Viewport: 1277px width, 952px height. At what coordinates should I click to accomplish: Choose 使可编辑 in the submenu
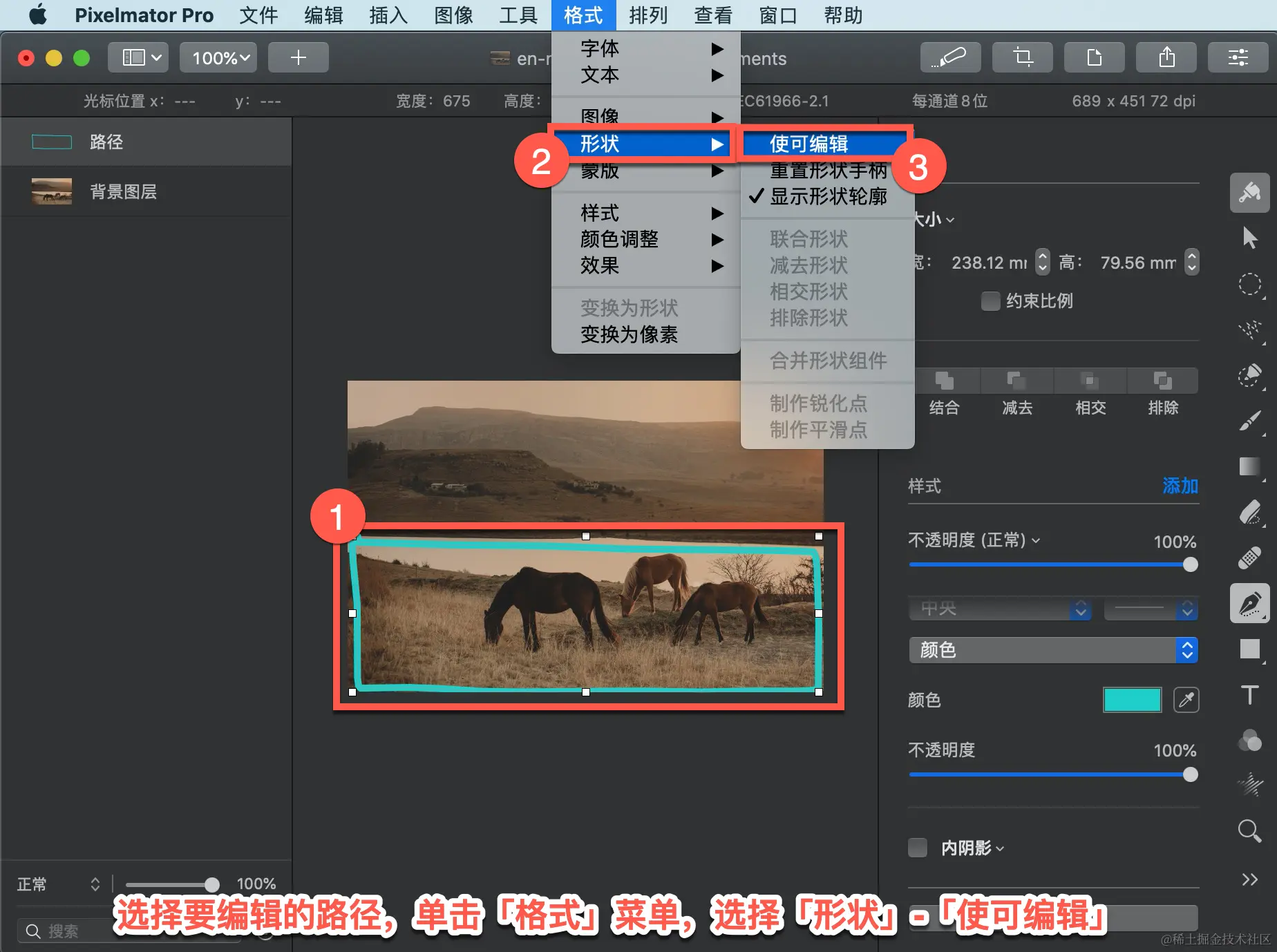(826, 144)
